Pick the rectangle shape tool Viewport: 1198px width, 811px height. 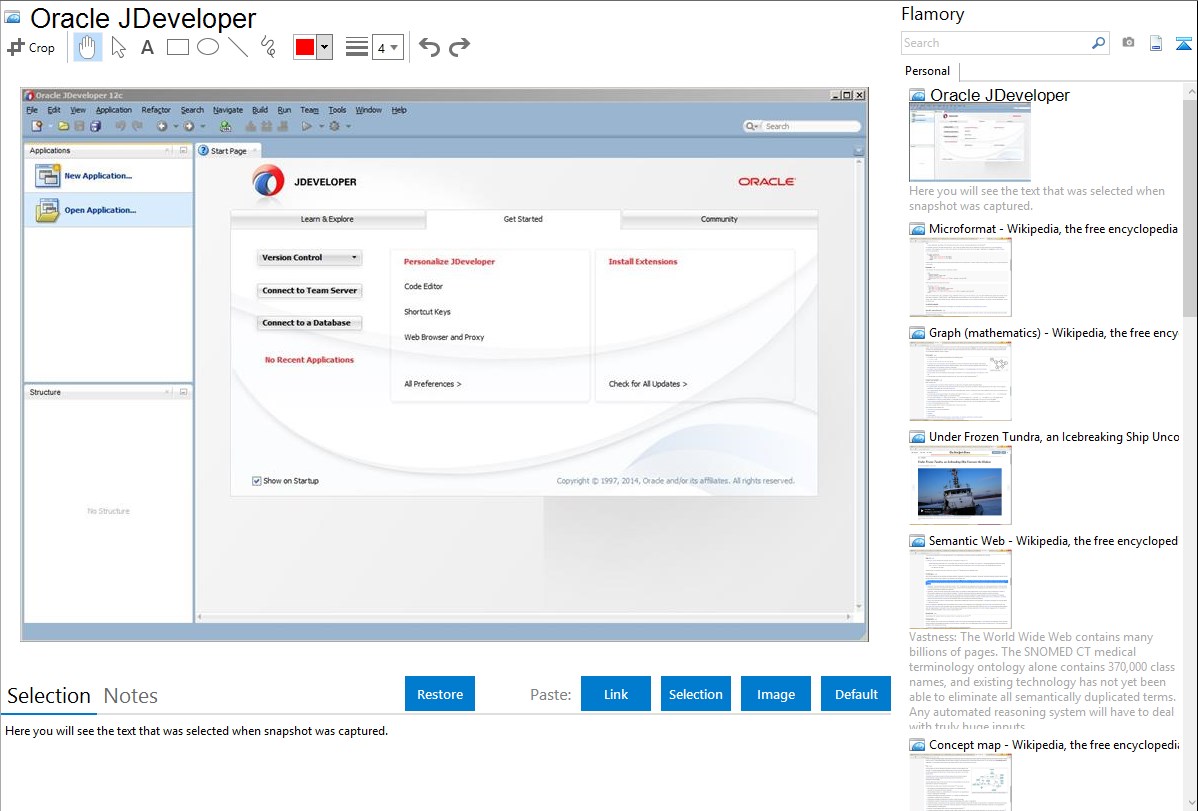click(x=178, y=47)
